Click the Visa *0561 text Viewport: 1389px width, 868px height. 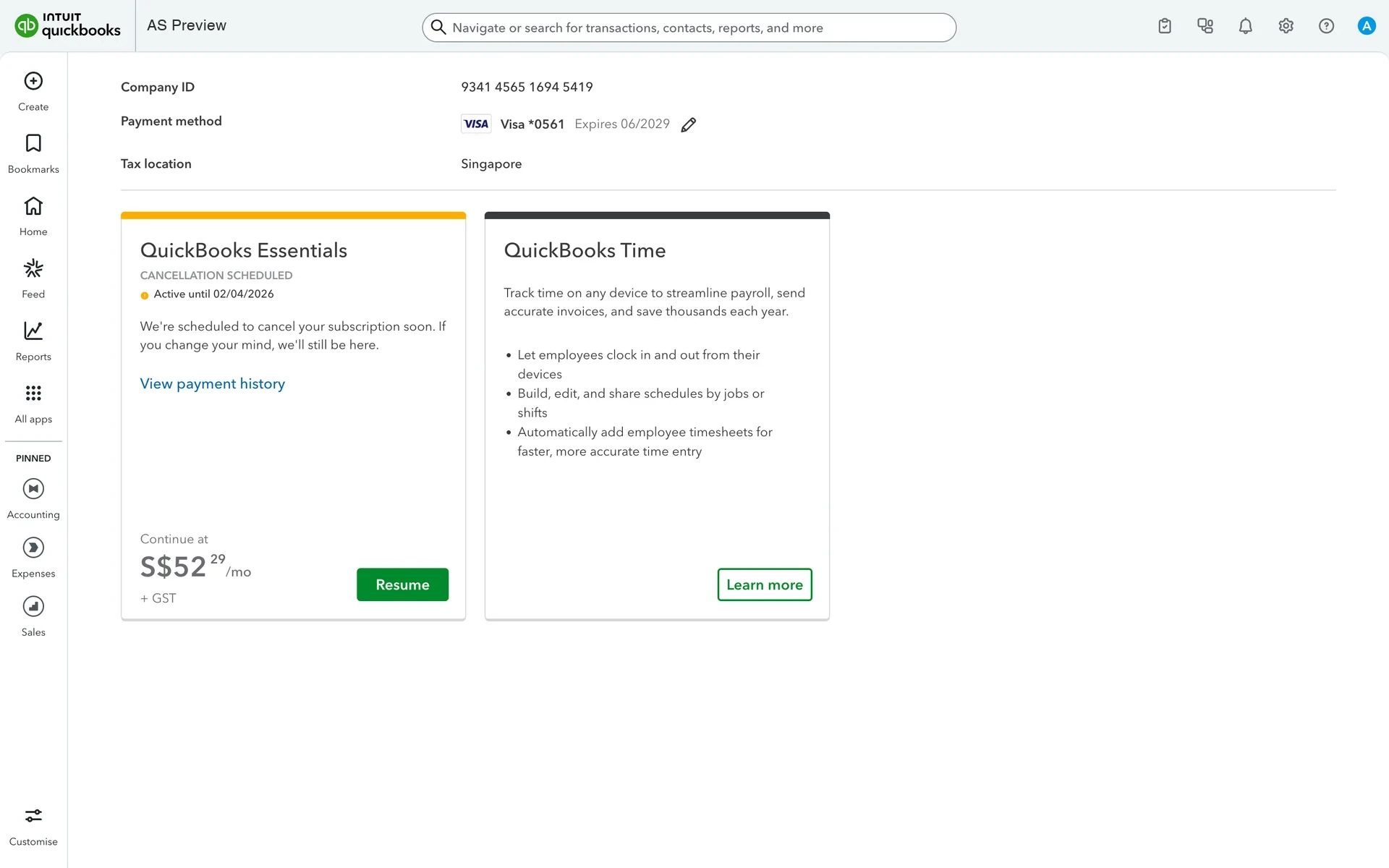coord(532,124)
